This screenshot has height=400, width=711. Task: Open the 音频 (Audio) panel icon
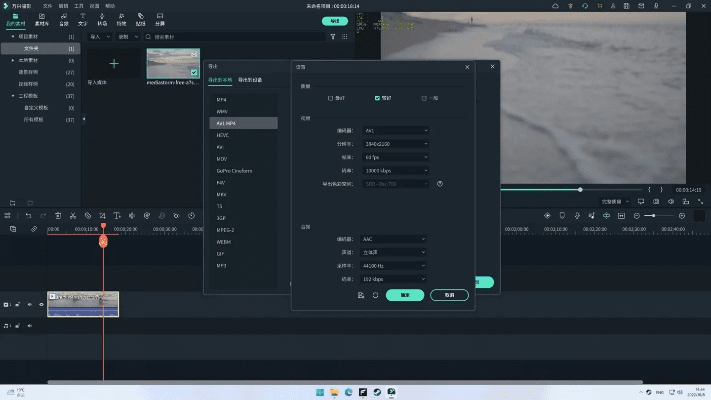tap(64, 18)
